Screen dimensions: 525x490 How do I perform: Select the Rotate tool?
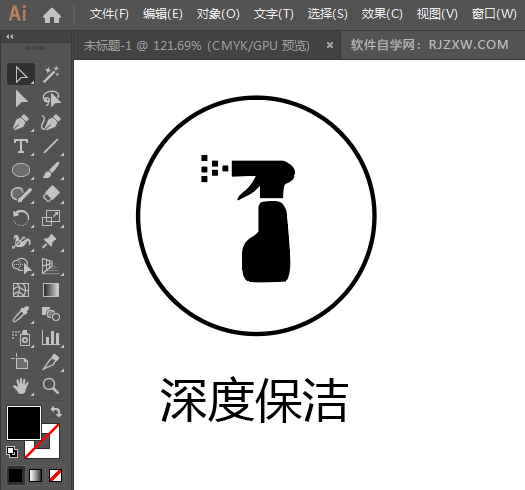21,218
